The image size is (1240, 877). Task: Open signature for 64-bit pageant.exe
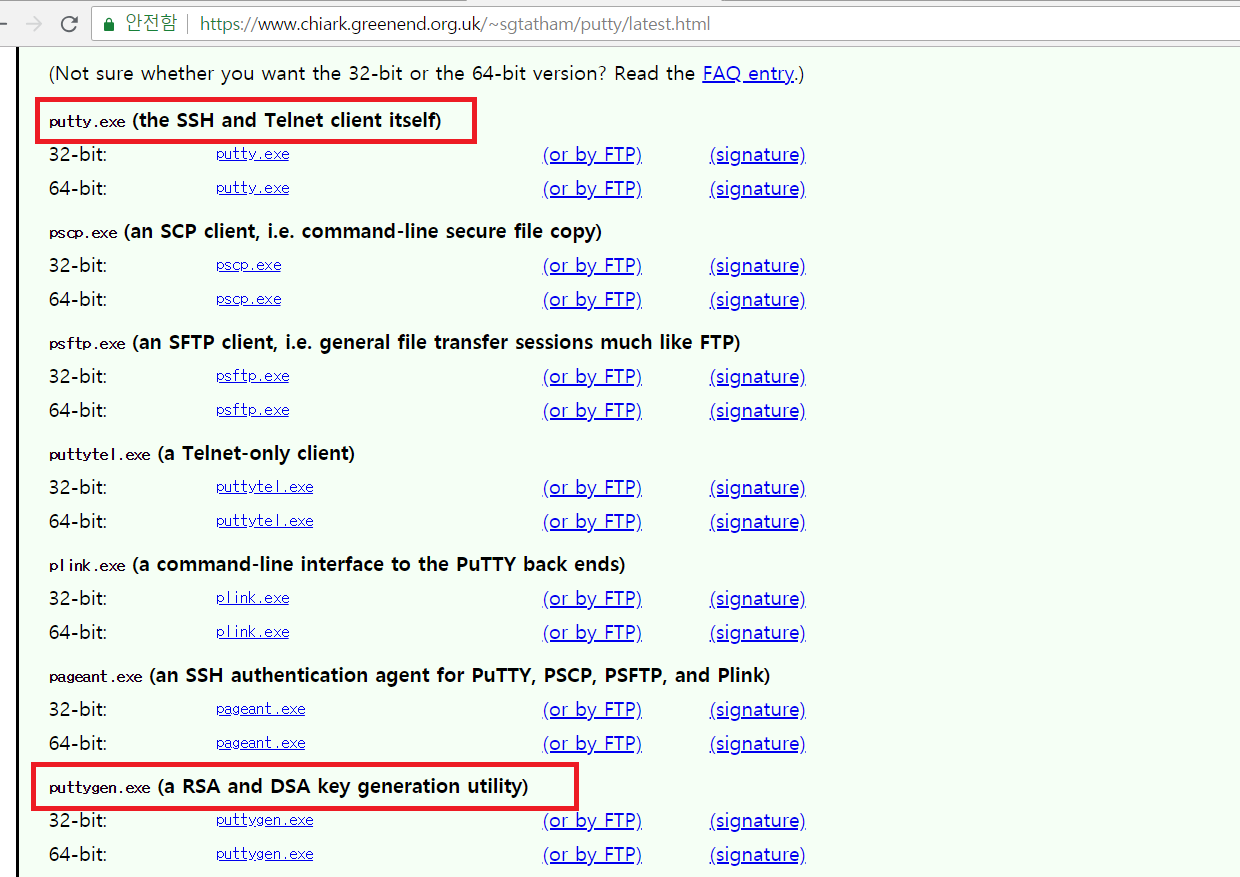click(757, 744)
